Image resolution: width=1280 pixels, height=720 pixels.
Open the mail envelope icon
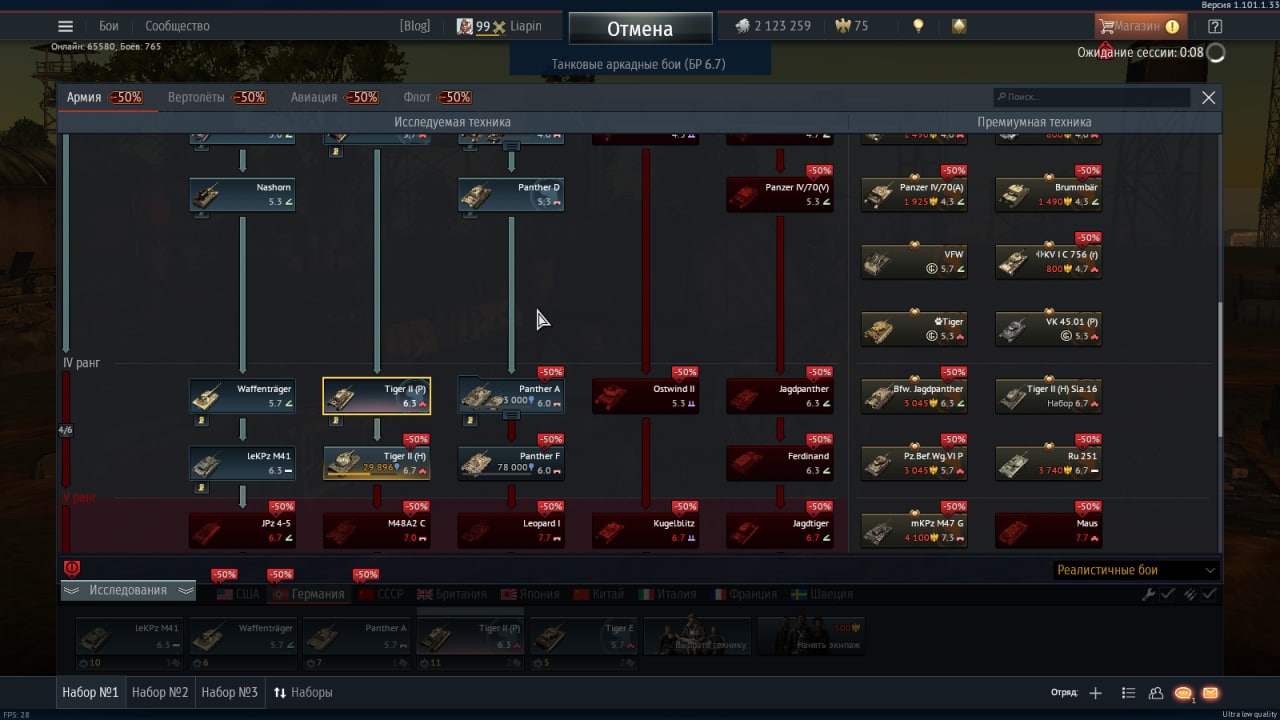point(1211,693)
